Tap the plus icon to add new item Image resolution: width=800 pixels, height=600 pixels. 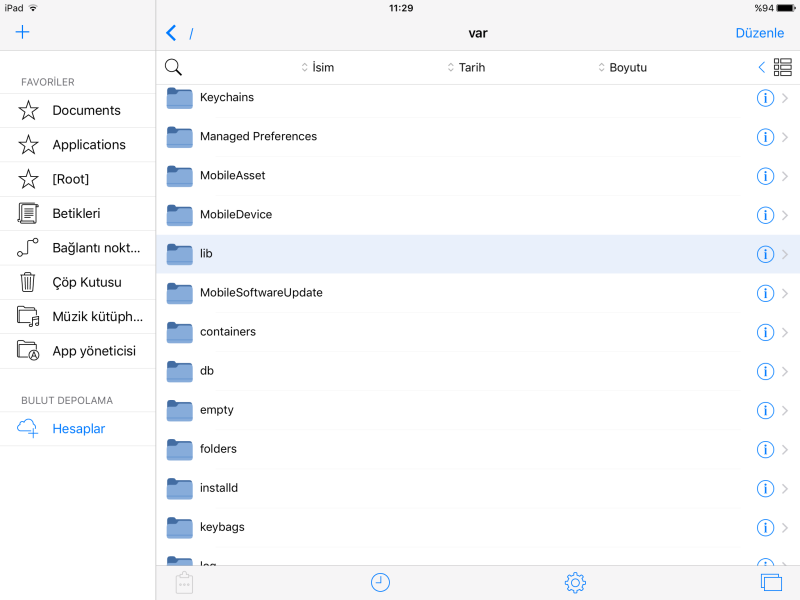pyautogui.click(x=22, y=32)
